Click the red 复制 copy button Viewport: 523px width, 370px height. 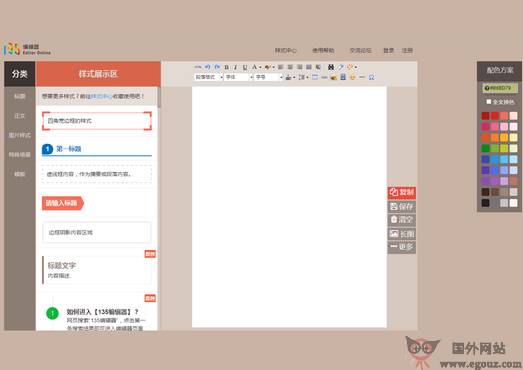point(402,193)
